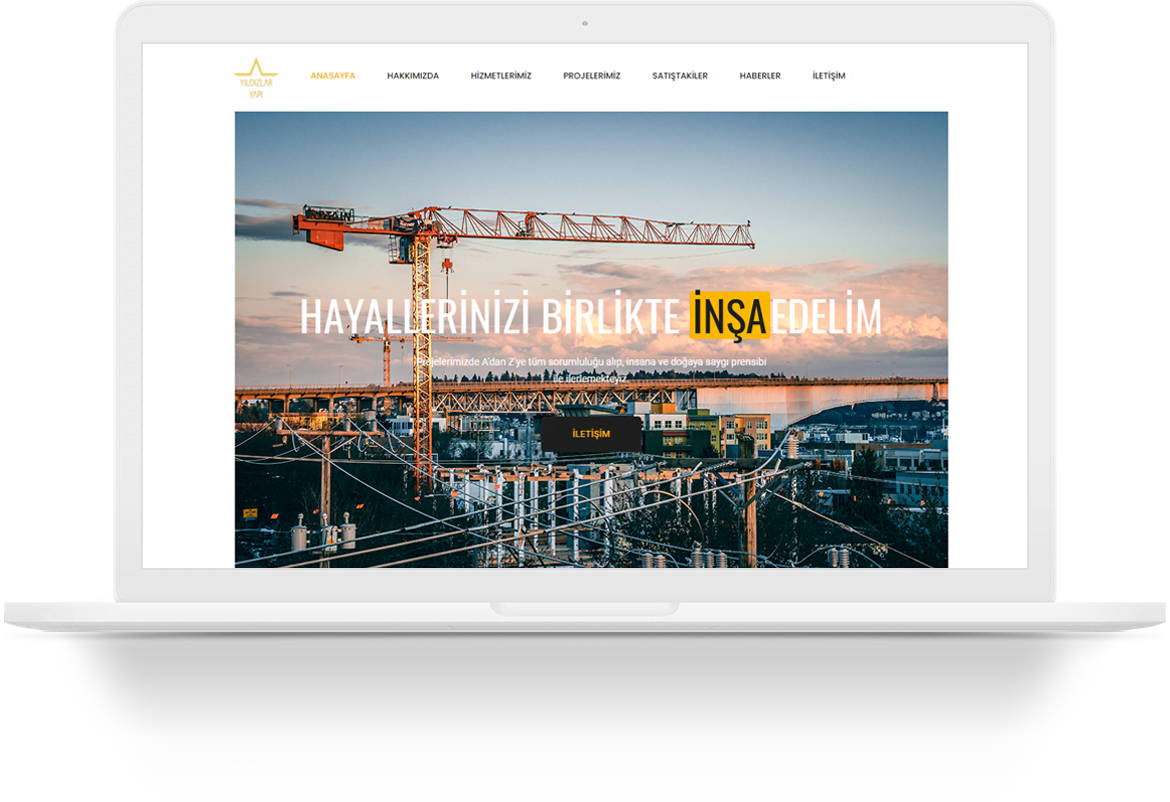Click the laptop lid opening notch
The width and height of the screenshot is (1170, 802).
pos(584,608)
